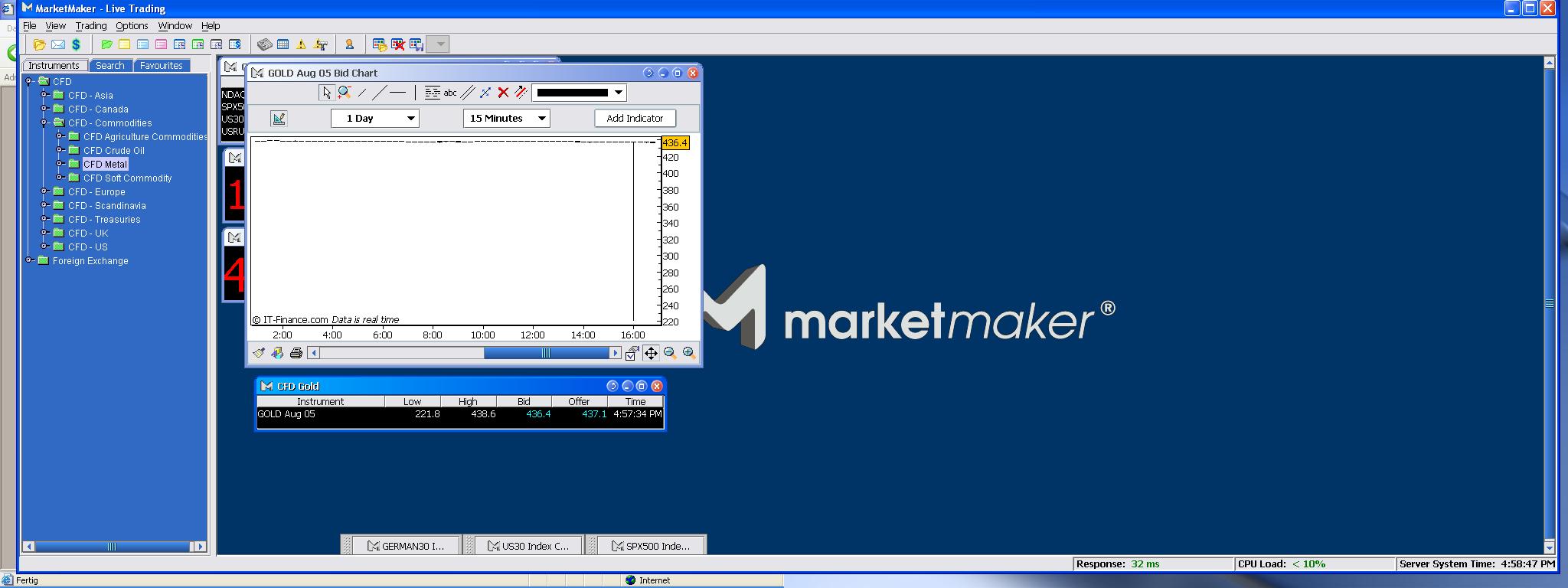
Task: Select the CFD Soft Commodity tree item
Action: coord(127,178)
